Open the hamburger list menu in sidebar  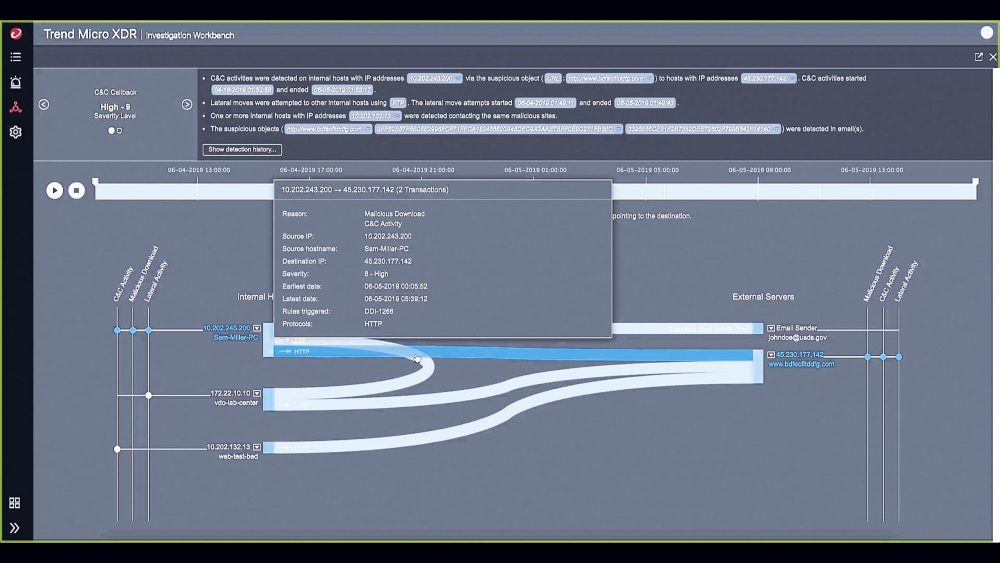click(15, 57)
